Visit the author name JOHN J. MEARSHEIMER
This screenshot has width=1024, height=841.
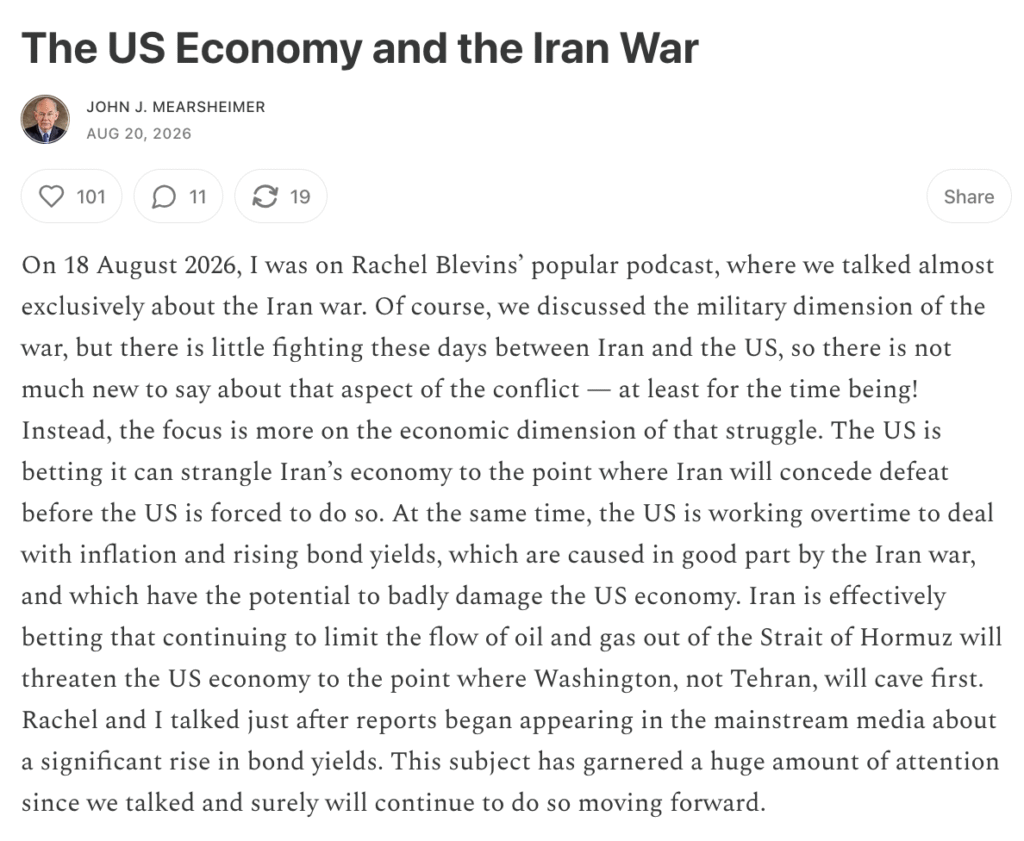tap(176, 107)
